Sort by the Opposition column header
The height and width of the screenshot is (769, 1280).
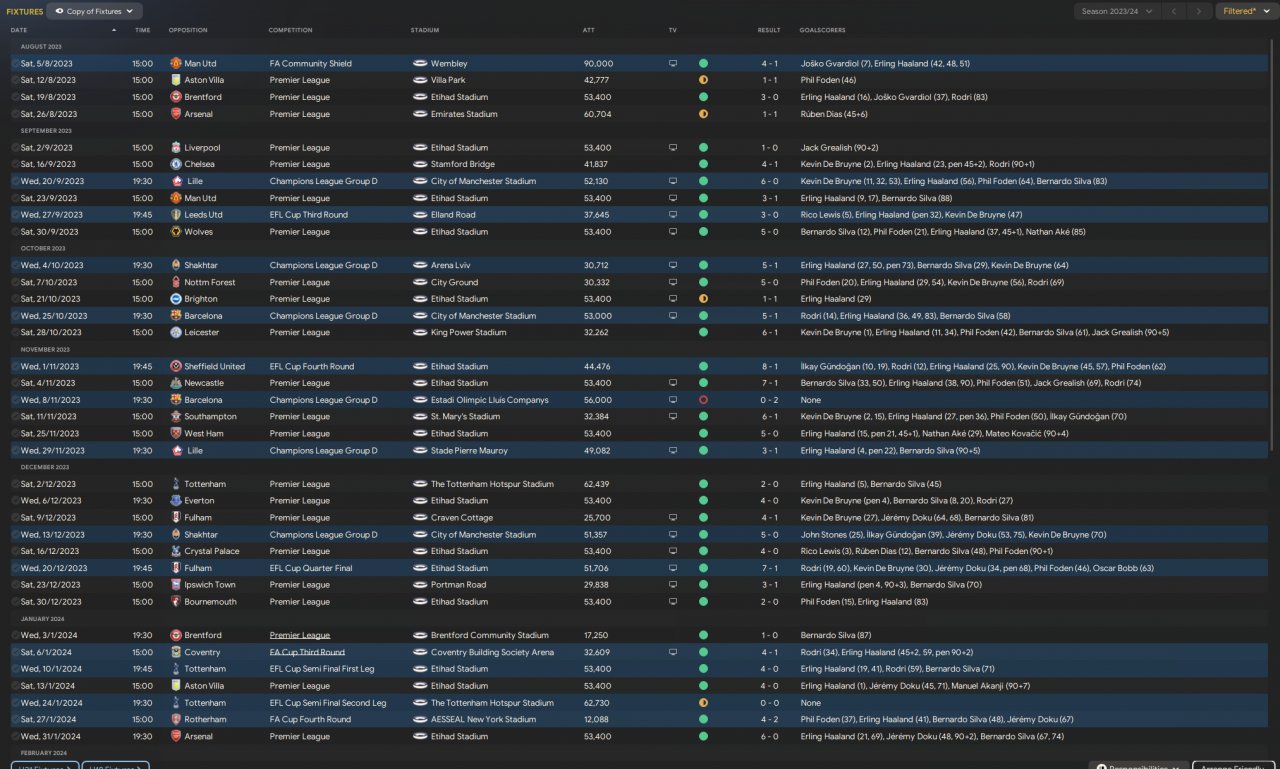(188, 30)
